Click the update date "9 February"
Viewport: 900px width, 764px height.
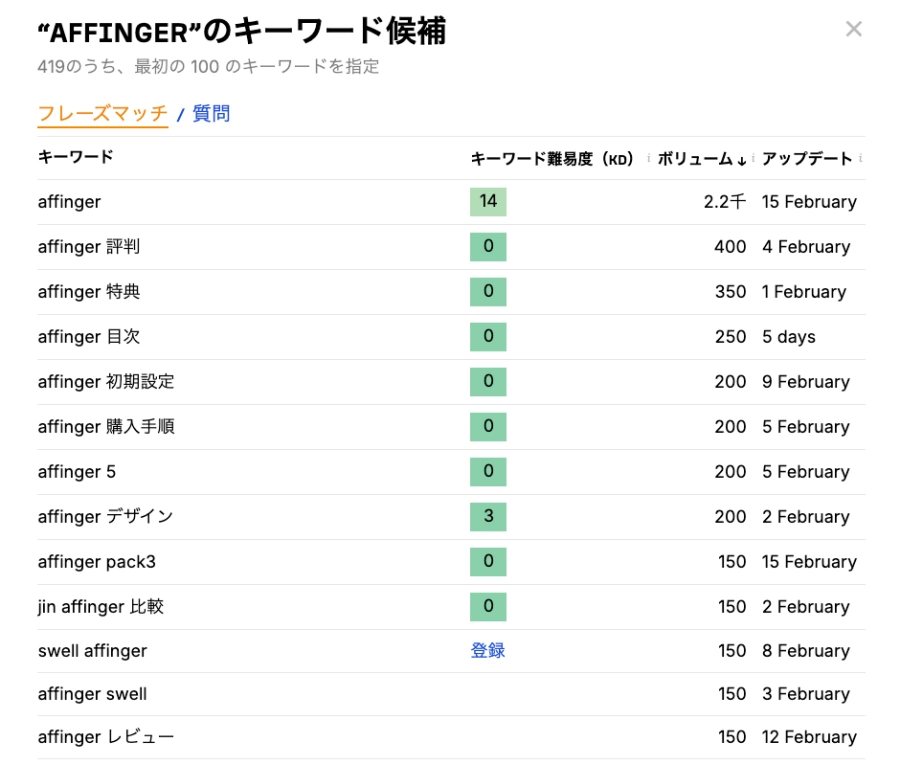(x=806, y=382)
